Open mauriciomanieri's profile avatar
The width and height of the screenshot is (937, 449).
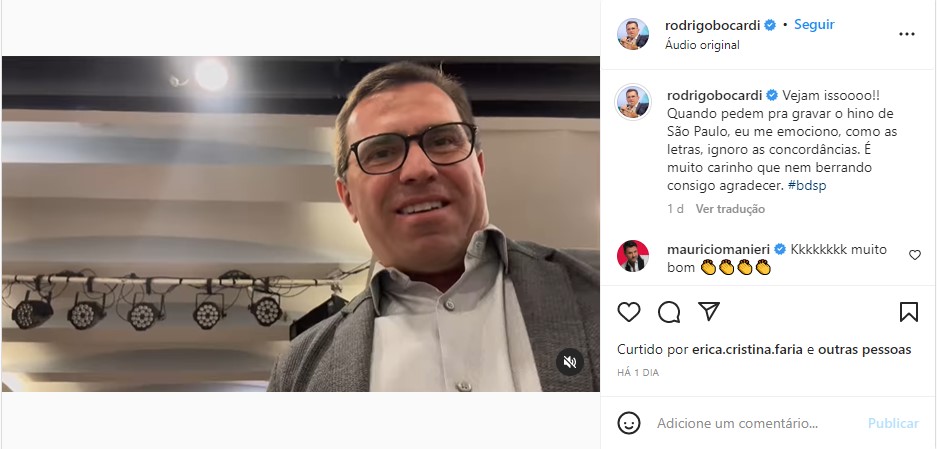coord(633,256)
